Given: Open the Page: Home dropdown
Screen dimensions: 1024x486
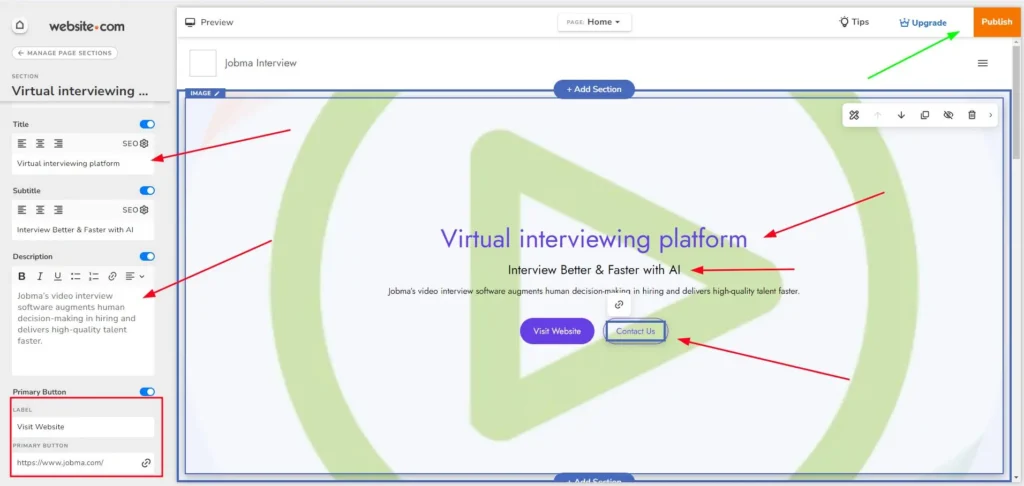Looking at the screenshot, I should pos(594,22).
